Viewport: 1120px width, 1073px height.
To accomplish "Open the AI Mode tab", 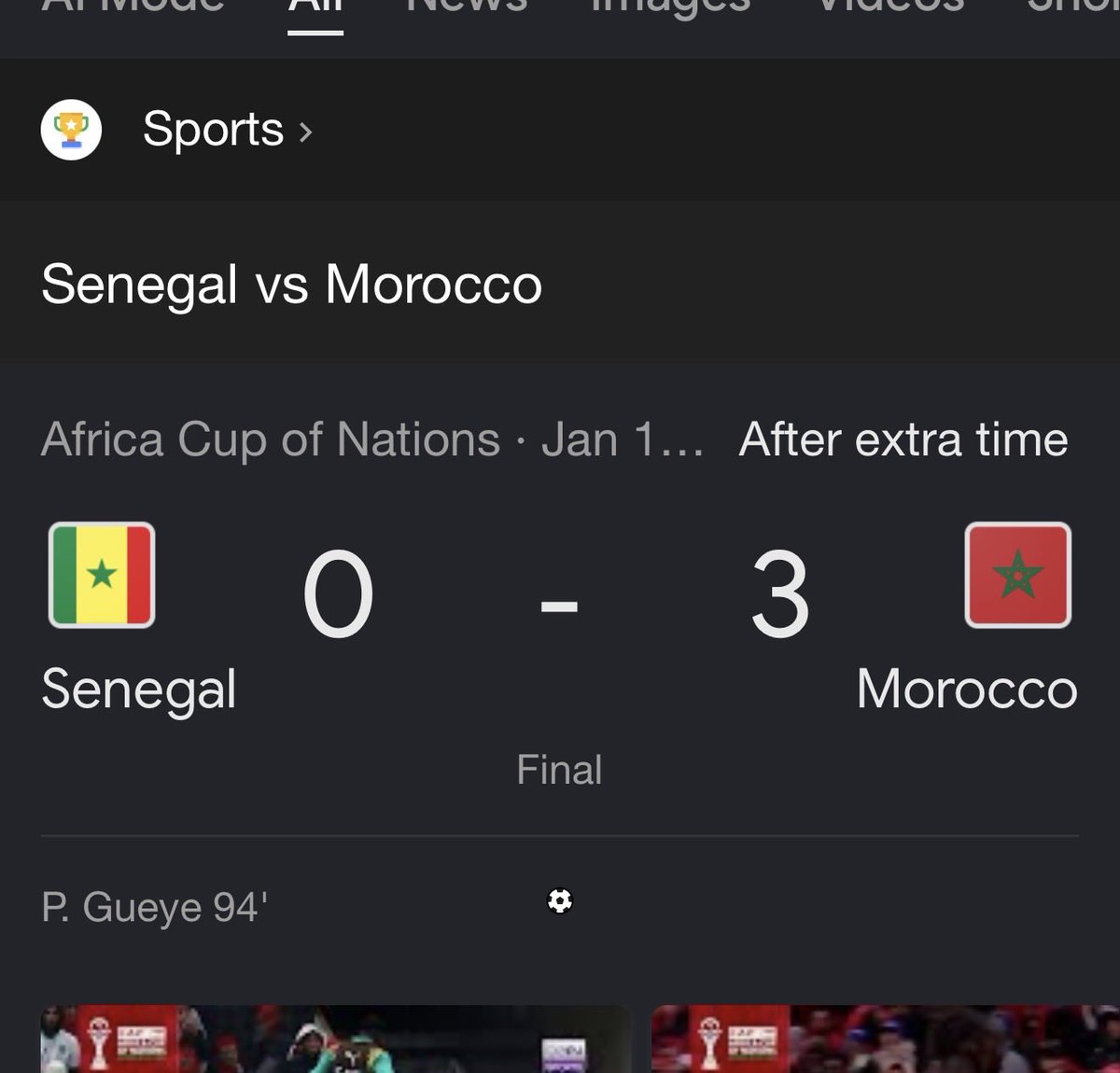I will click(x=133, y=6).
